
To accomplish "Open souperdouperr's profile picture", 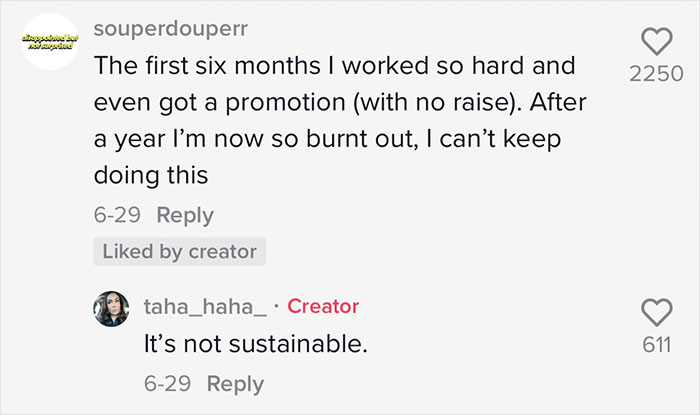I will pyautogui.click(x=50, y=42).
